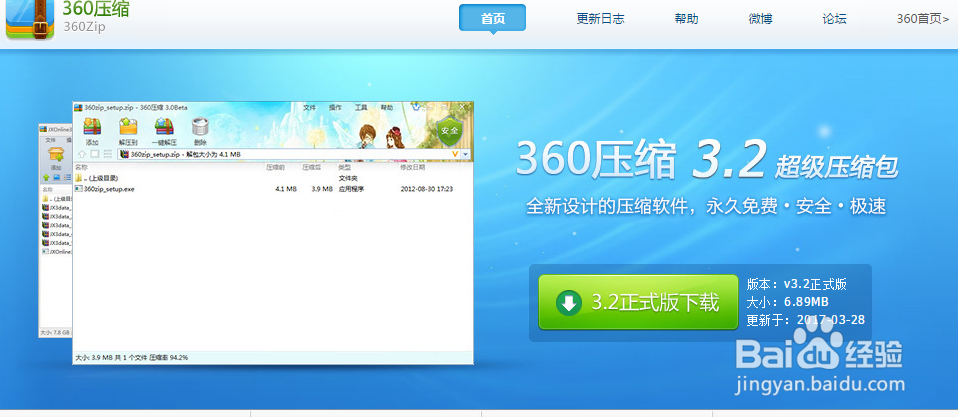
Task: Click the large-icon view button beside path bar
Action: [x=95, y=154]
